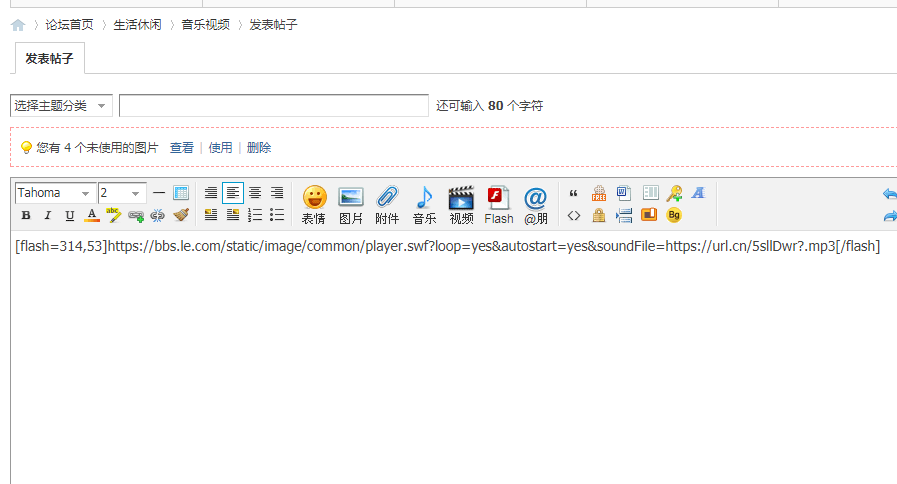The height and width of the screenshot is (484, 897).
Task: Select the 发表帖子 tab
Action: pos(49,58)
